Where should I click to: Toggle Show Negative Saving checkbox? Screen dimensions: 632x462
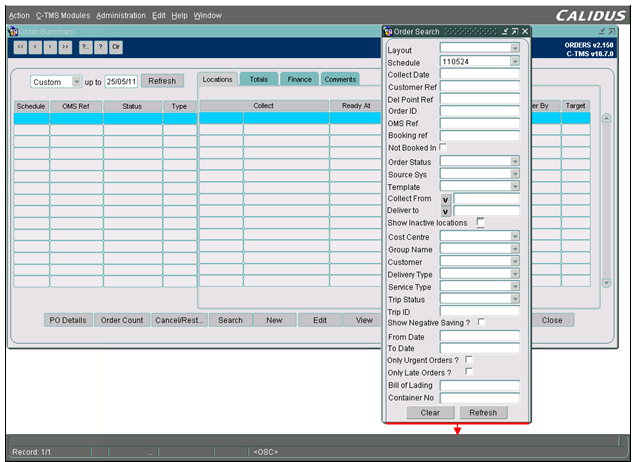click(x=481, y=322)
